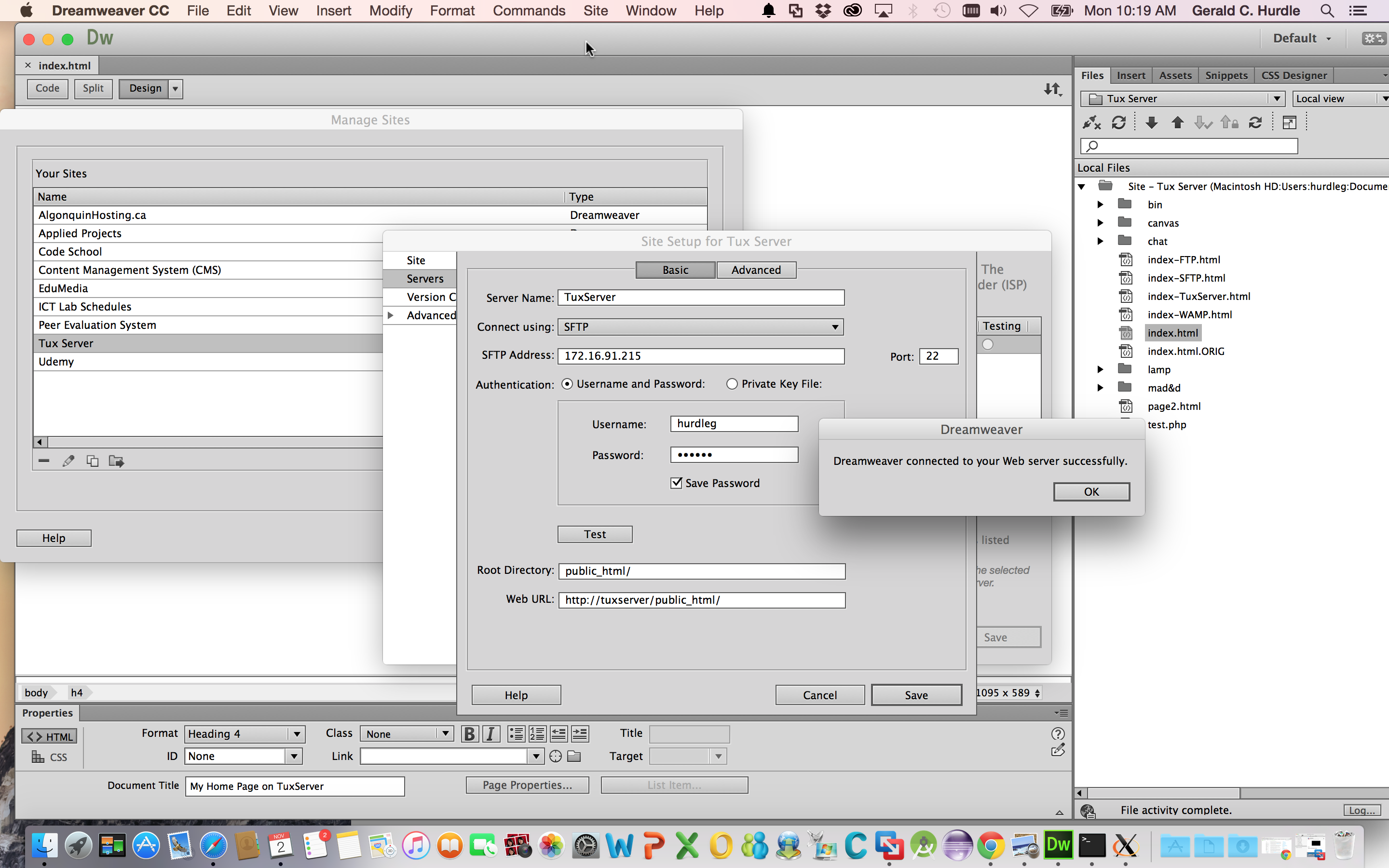This screenshot has height=868, width=1389.
Task: Open the Local view dropdown
Action: click(x=1341, y=99)
